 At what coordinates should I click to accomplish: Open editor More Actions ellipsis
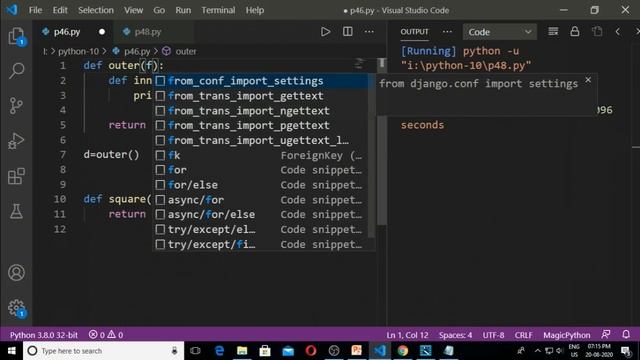click(x=369, y=32)
